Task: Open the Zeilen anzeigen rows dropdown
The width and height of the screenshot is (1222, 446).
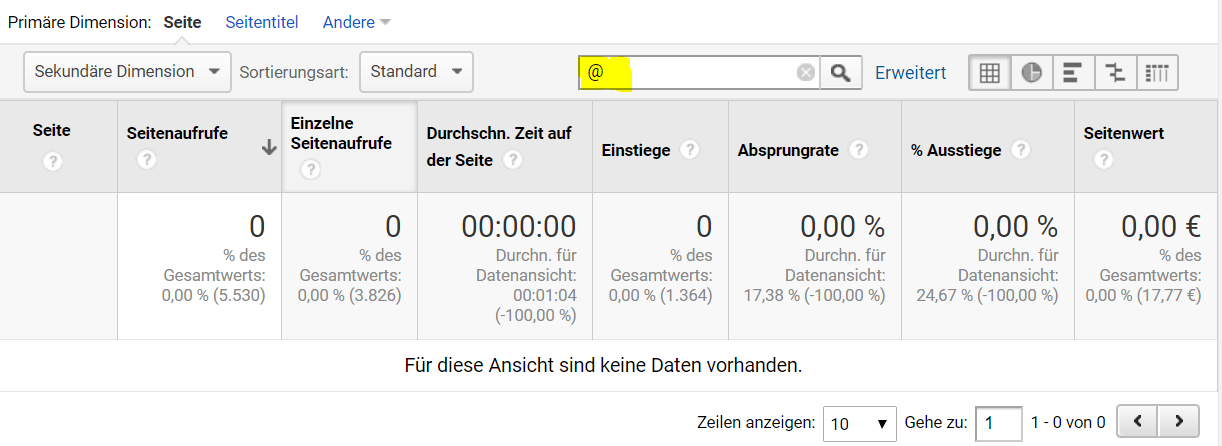Action: point(859,423)
